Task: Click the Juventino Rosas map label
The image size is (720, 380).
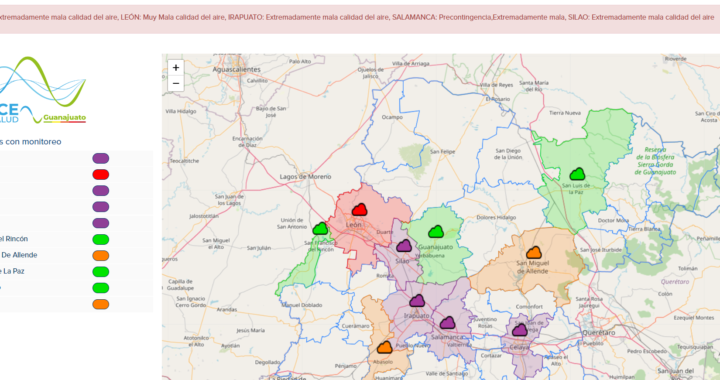Action: click(485, 322)
